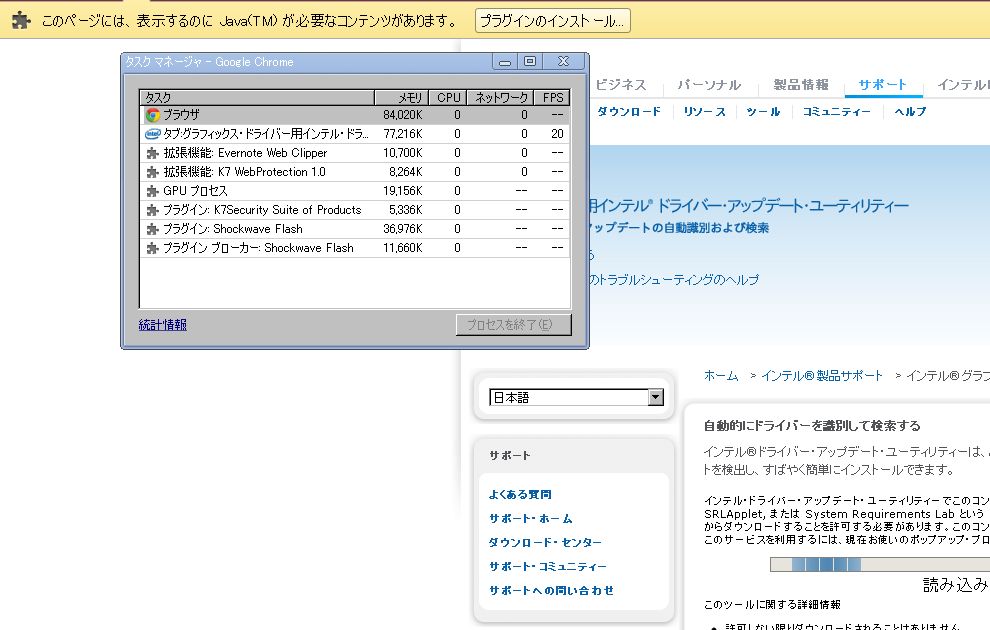Sort by the CPU column header

click(x=448, y=97)
